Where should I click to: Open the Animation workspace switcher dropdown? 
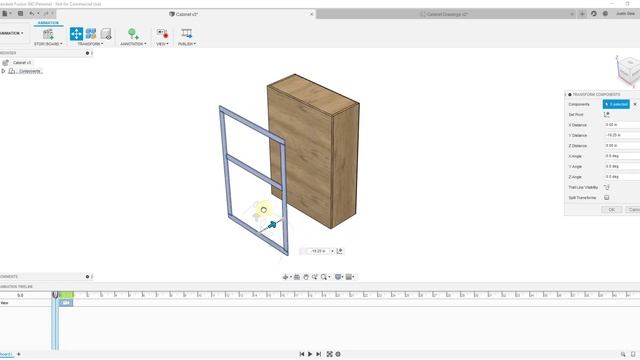[x=11, y=33]
